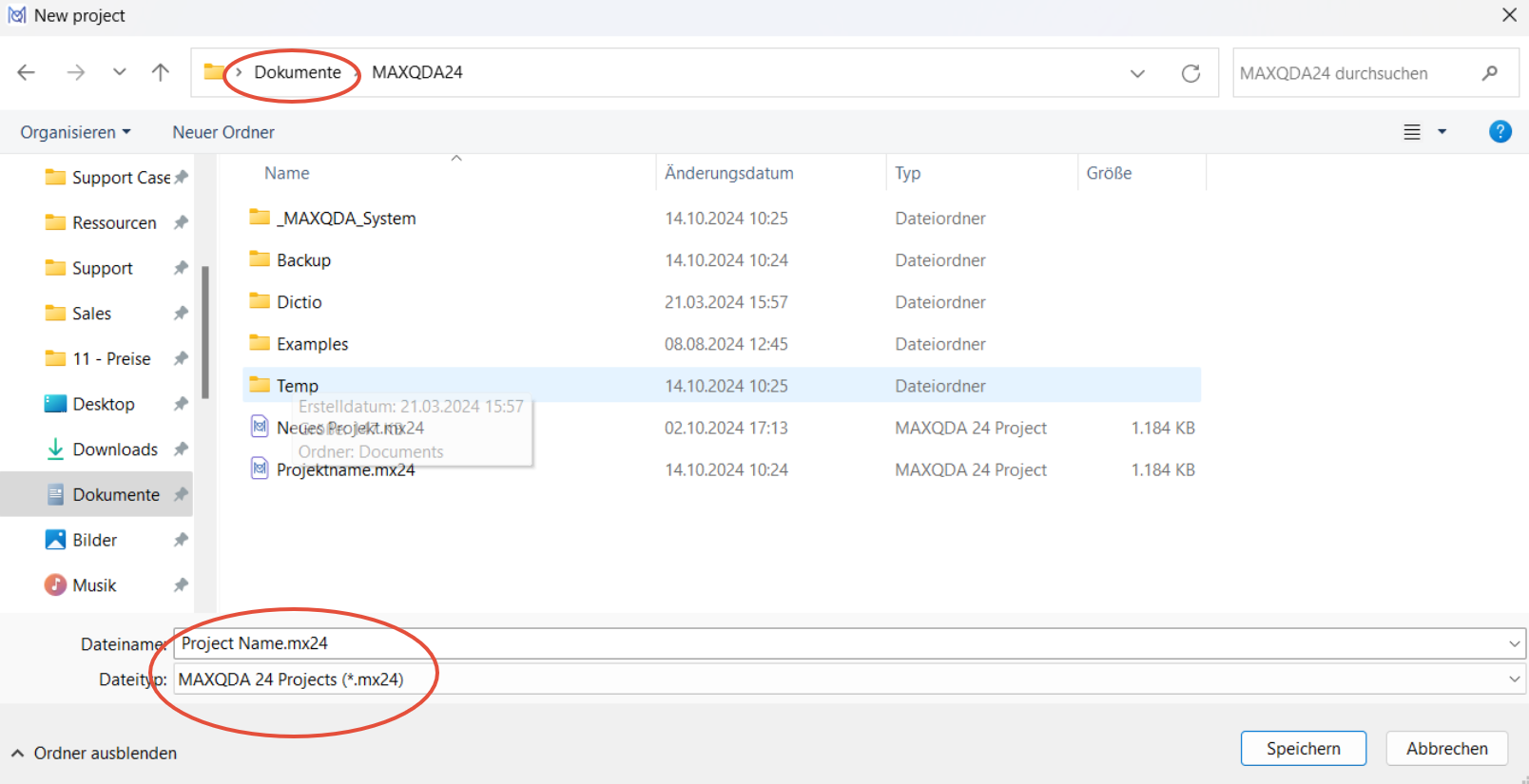Viewport: 1529px width, 784px height.
Task: Click pin icon next to Musik
Action: [181, 585]
